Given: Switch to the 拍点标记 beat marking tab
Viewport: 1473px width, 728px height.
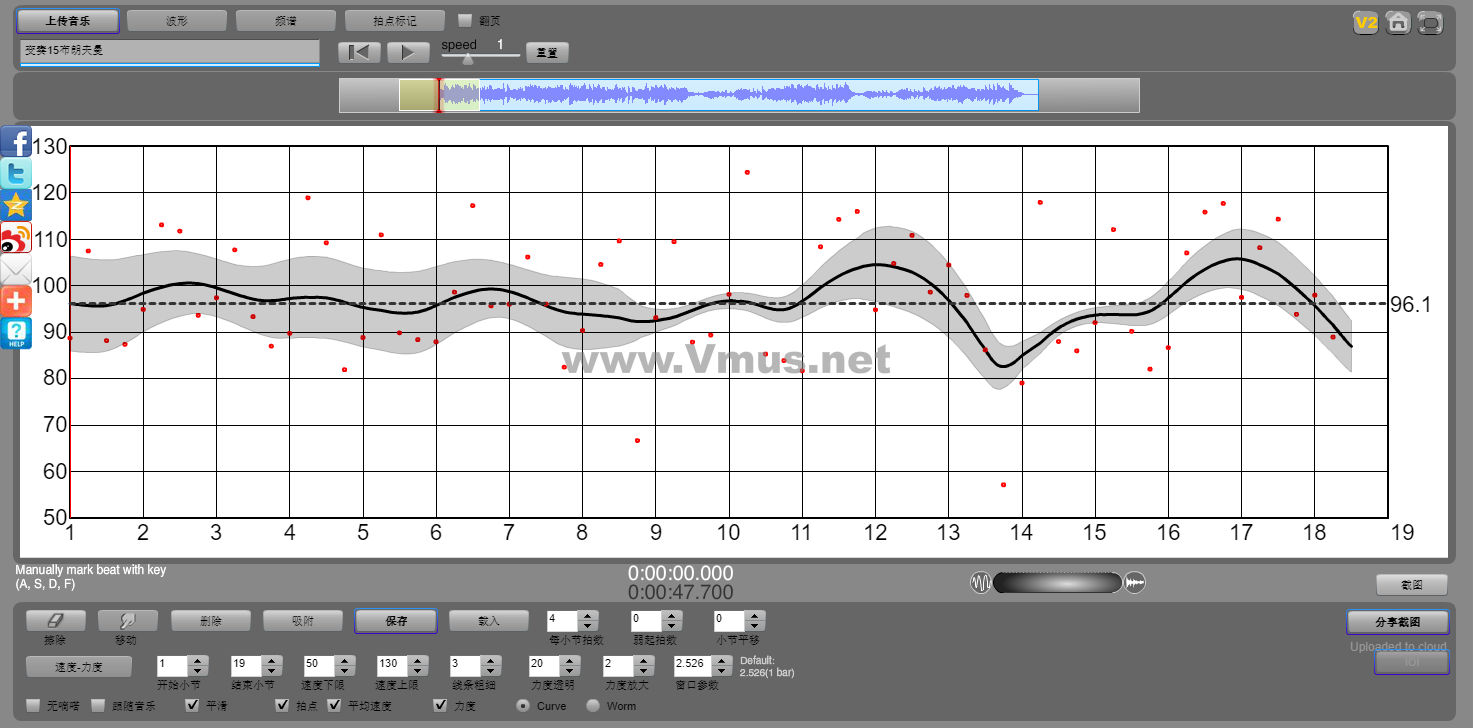Looking at the screenshot, I should tap(394, 20).
